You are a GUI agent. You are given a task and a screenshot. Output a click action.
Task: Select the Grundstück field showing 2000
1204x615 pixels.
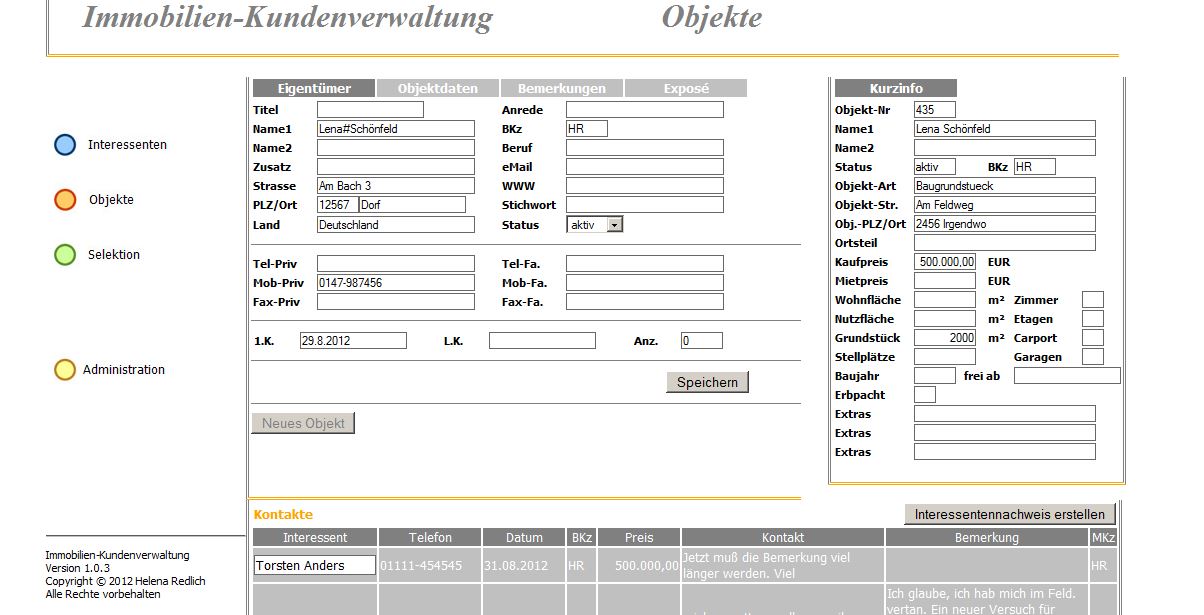click(x=943, y=337)
